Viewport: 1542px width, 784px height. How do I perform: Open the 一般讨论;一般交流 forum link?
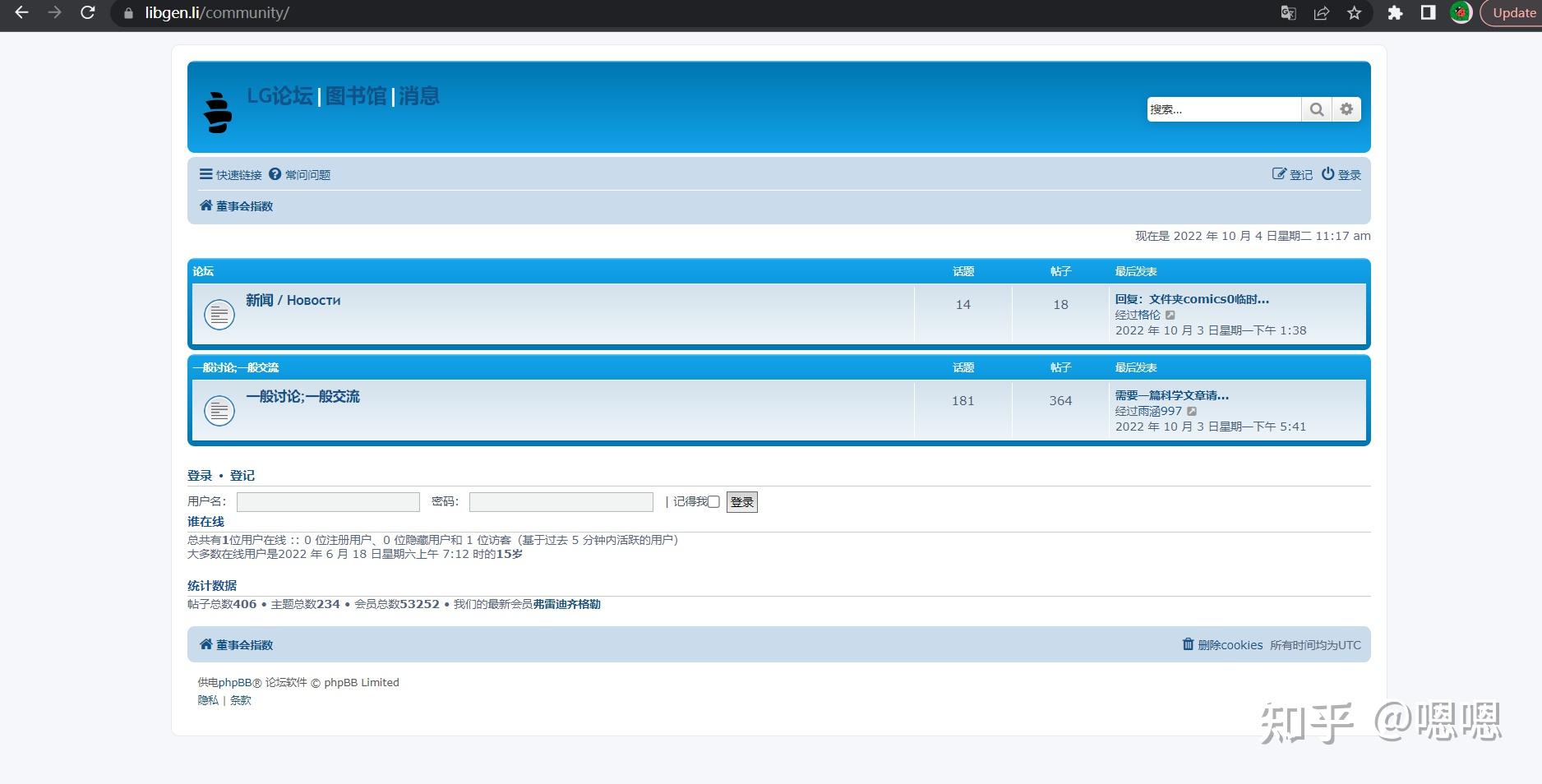coord(302,396)
